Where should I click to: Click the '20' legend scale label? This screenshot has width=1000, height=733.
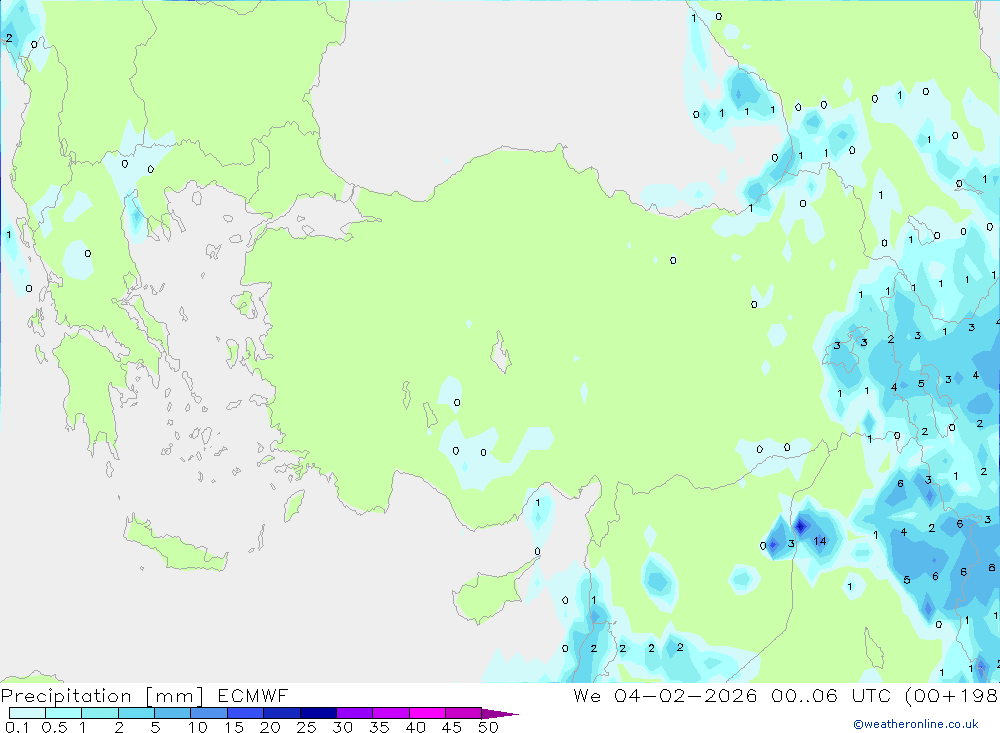(270, 727)
